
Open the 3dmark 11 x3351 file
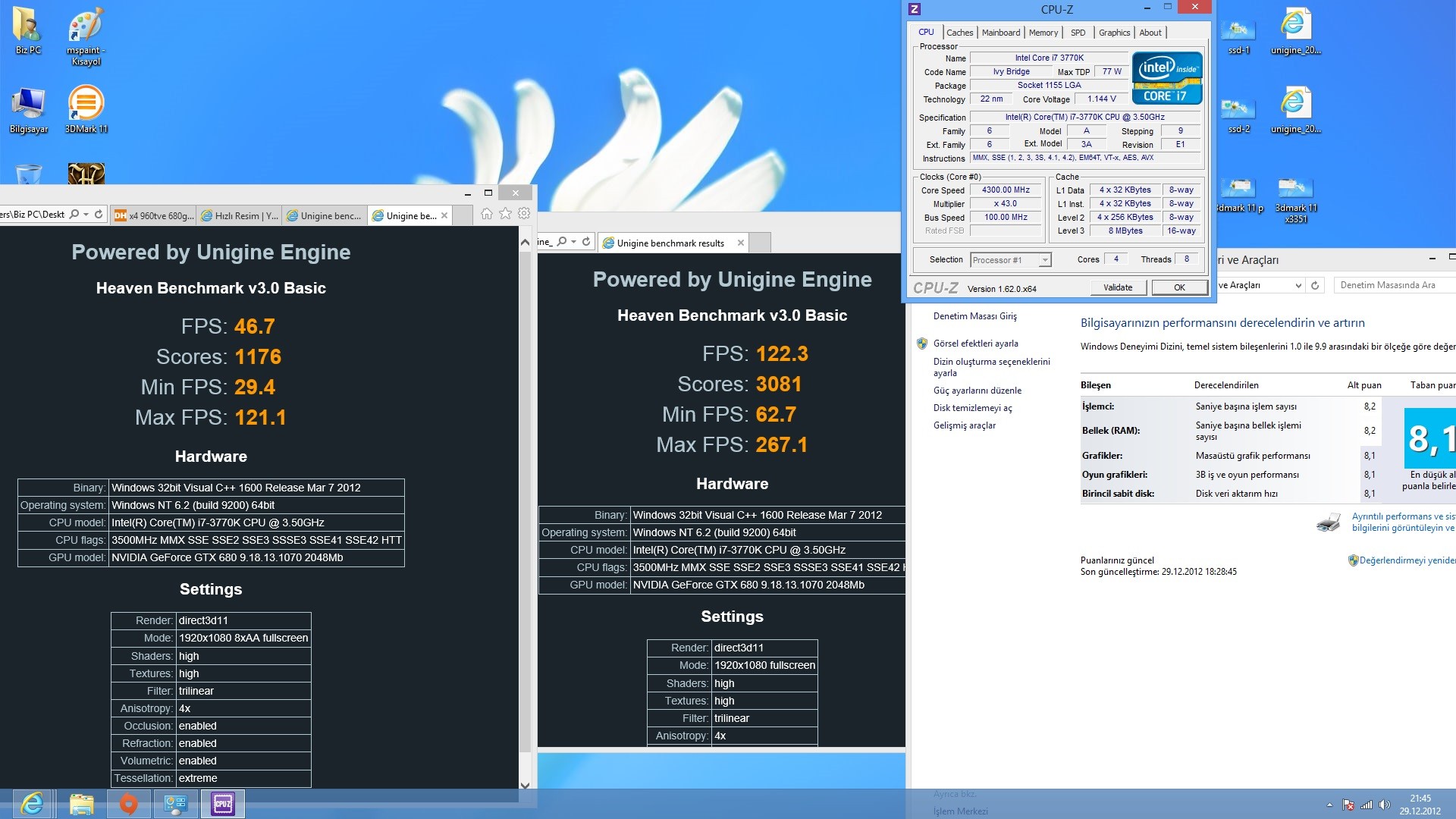pyautogui.click(x=1295, y=201)
